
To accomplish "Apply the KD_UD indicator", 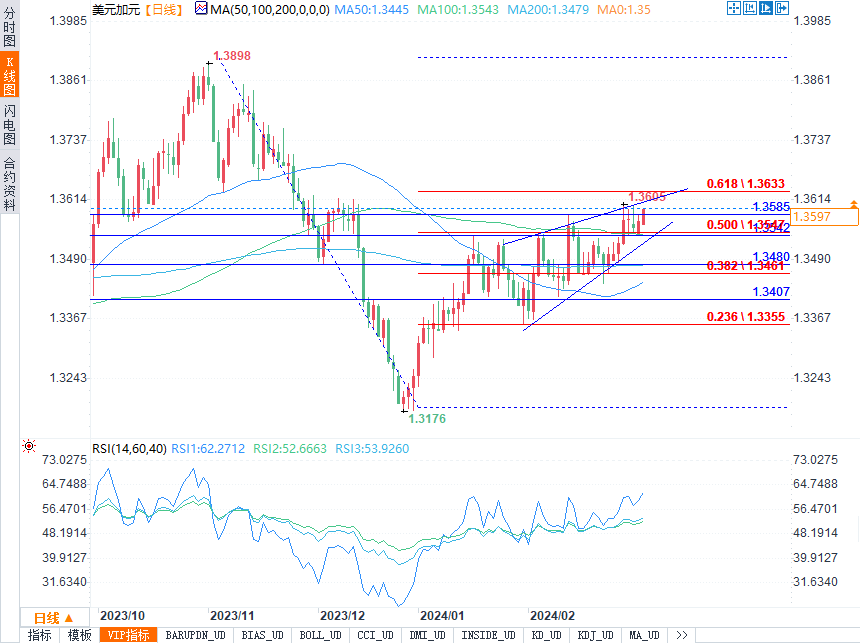I will (546, 635).
